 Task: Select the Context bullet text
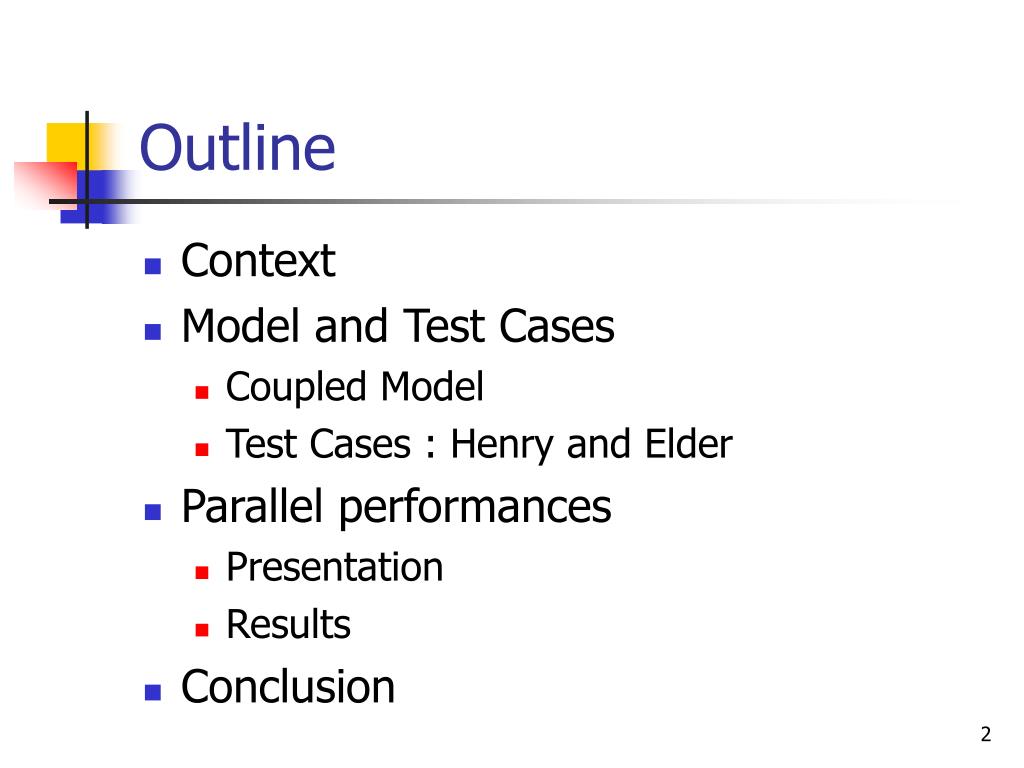(x=258, y=261)
